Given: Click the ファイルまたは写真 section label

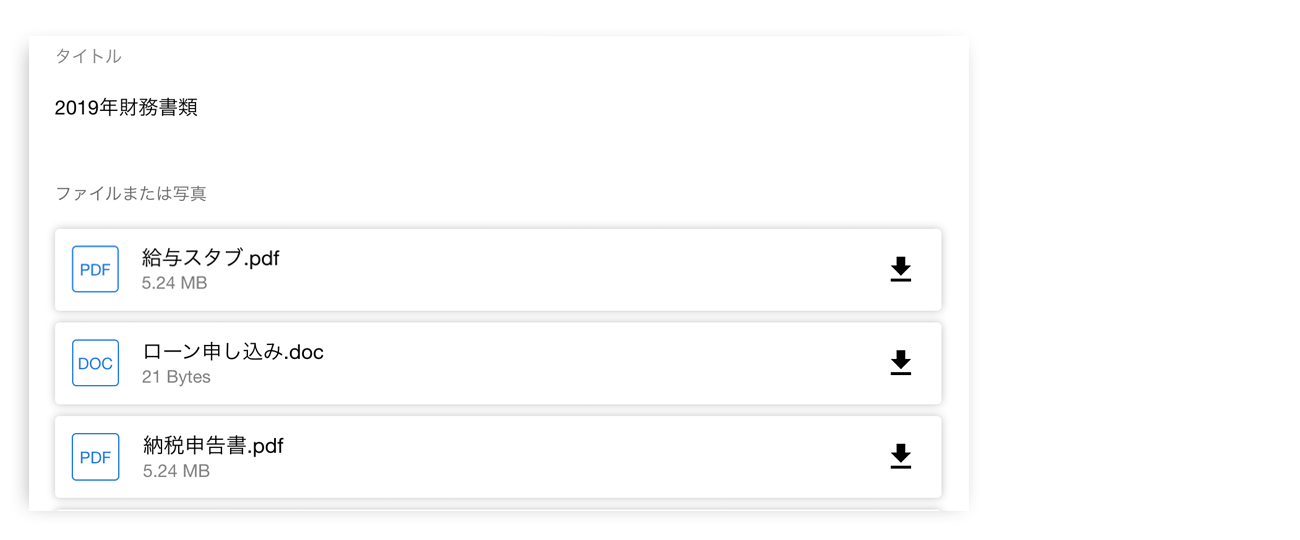Looking at the screenshot, I should 131,193.
